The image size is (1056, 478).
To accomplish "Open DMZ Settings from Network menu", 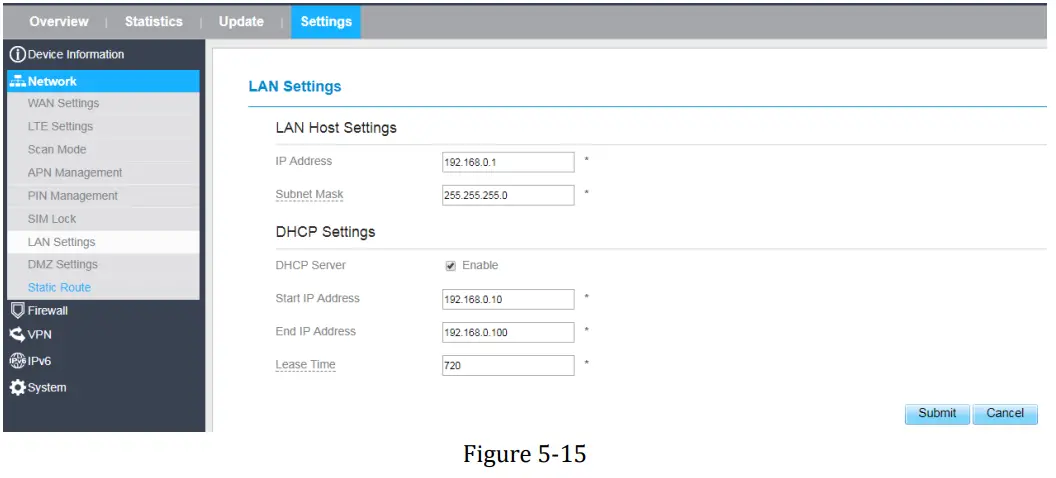I will click(x=63, y=264).
